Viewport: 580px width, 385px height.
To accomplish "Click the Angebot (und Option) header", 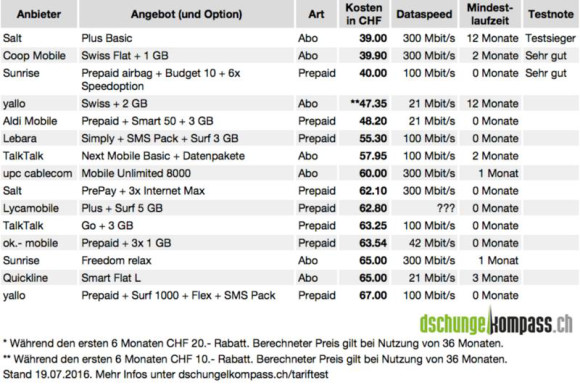I will point(186,14).
